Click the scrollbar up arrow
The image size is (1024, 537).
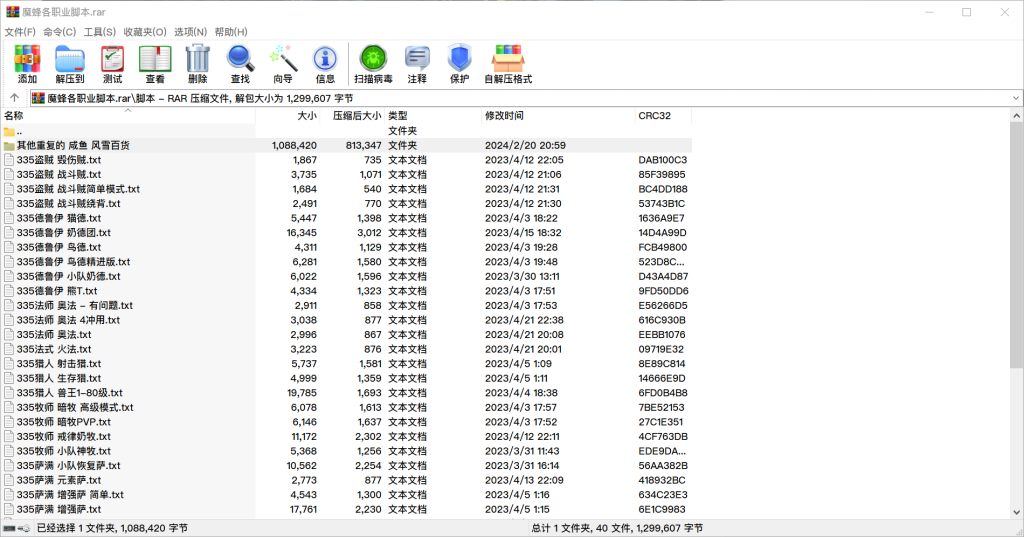[x=1016, y=116]
